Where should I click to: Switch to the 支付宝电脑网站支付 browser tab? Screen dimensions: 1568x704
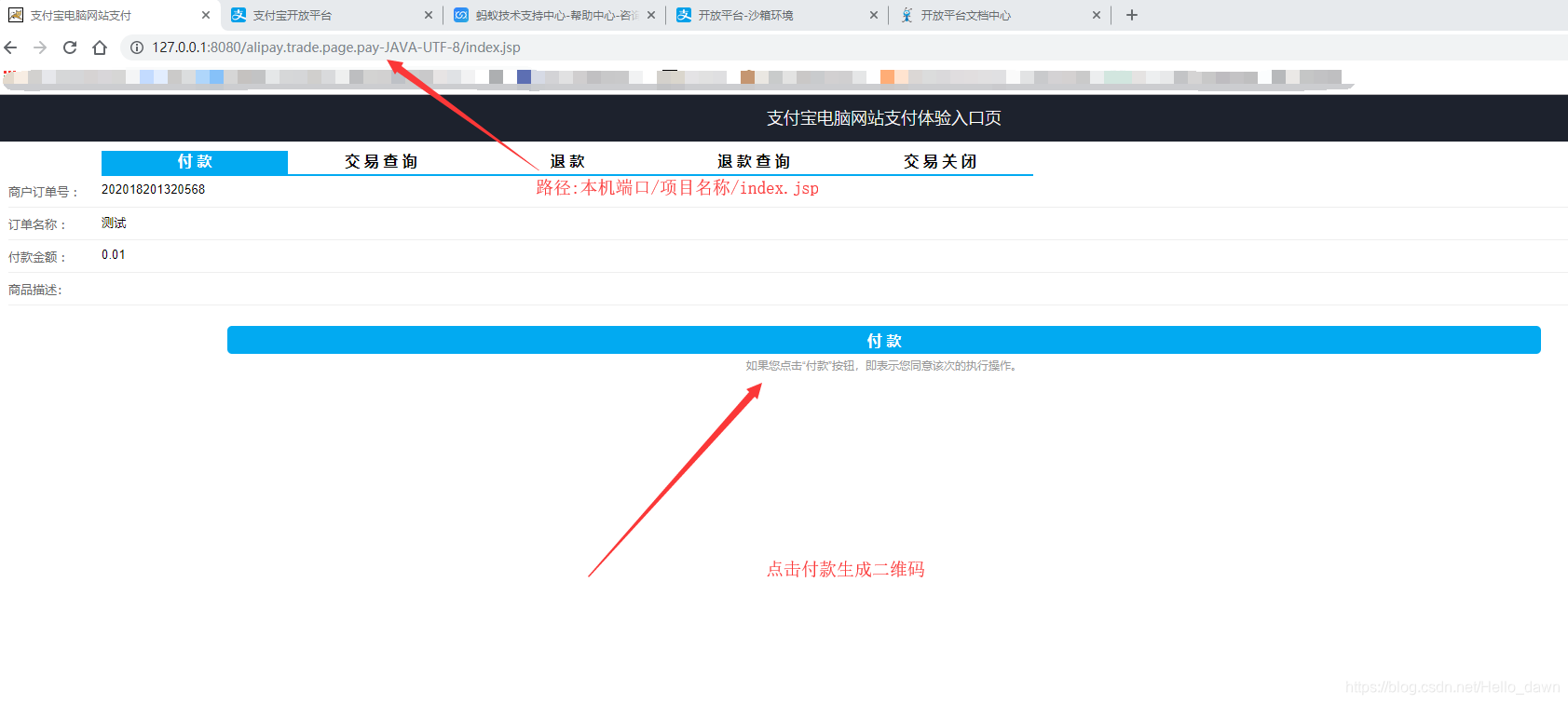(x=110, y=15)
